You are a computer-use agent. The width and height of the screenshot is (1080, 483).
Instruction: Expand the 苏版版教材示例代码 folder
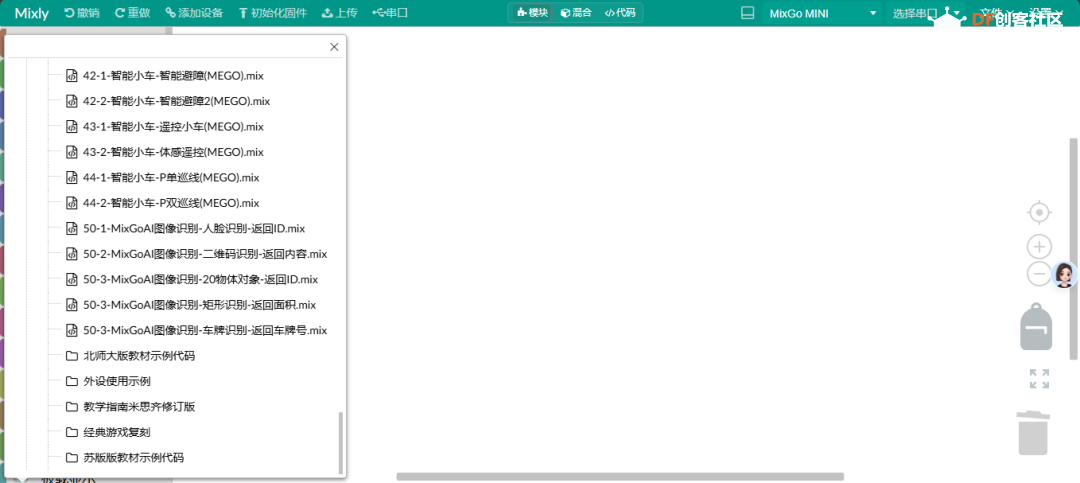(134, 458)
